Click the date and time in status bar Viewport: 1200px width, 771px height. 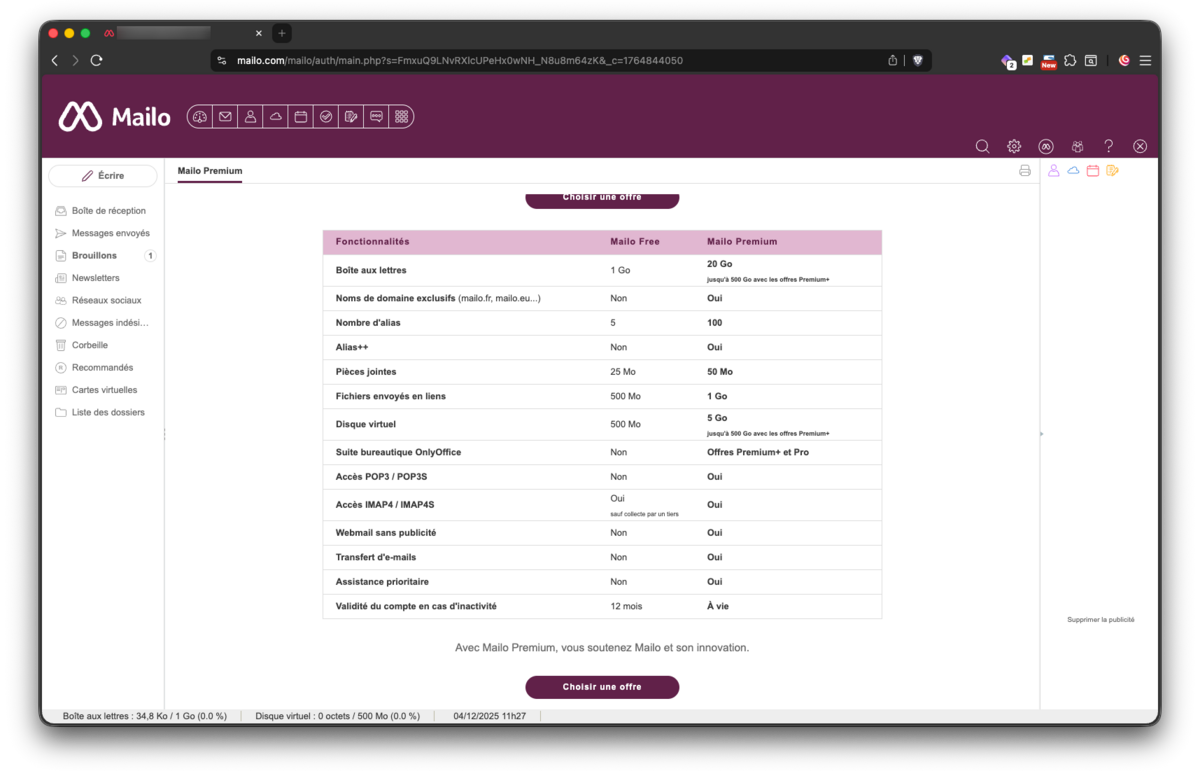click(x=490, y=717)
